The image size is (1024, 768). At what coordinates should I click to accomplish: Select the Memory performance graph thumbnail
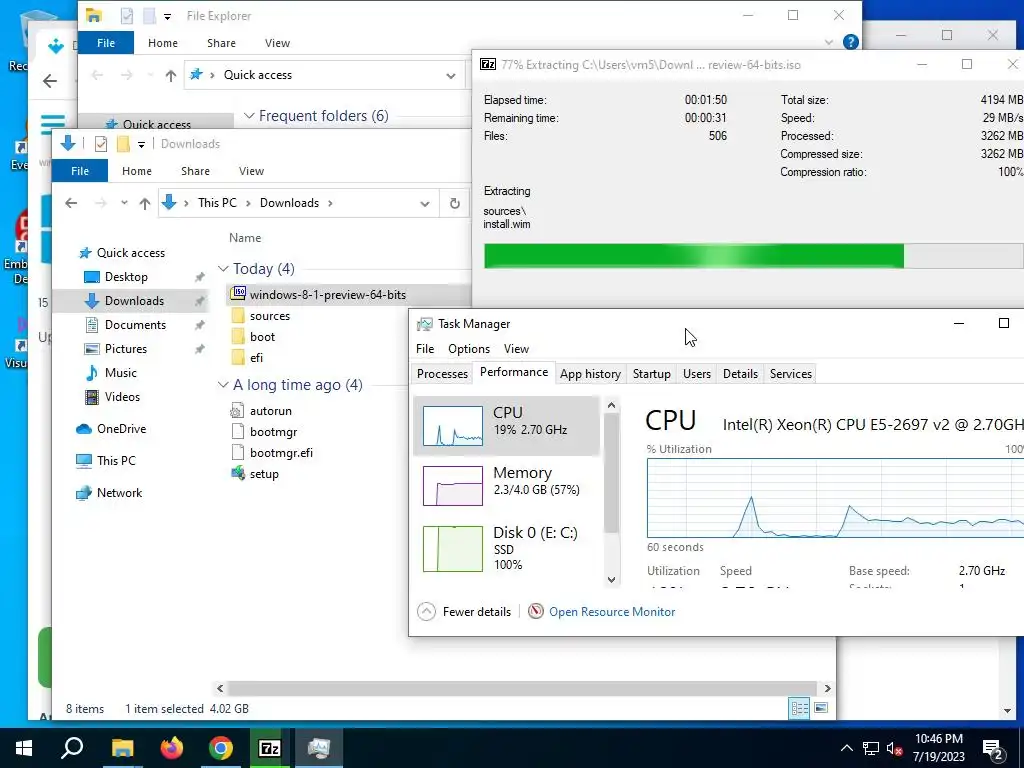coord(453,486)
